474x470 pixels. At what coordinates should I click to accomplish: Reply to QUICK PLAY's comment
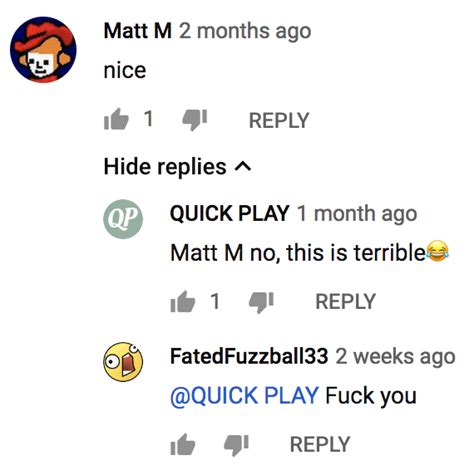tap(345, 301)
